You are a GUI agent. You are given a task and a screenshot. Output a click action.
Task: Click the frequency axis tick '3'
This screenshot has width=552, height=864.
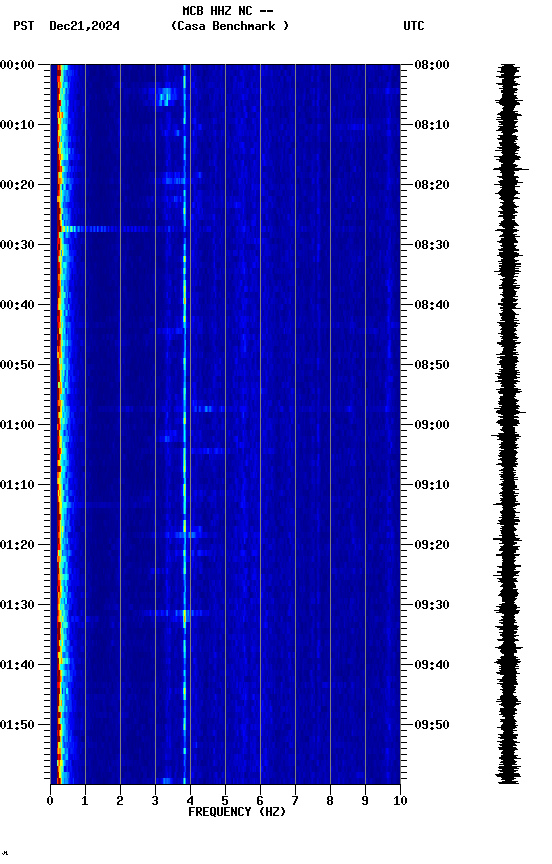point(155,801)
